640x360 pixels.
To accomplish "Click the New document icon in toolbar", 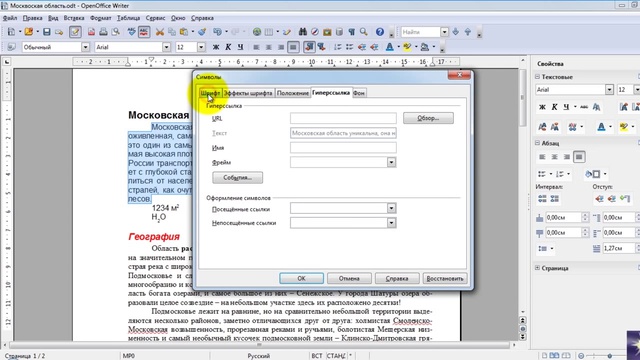I will 11,32.
